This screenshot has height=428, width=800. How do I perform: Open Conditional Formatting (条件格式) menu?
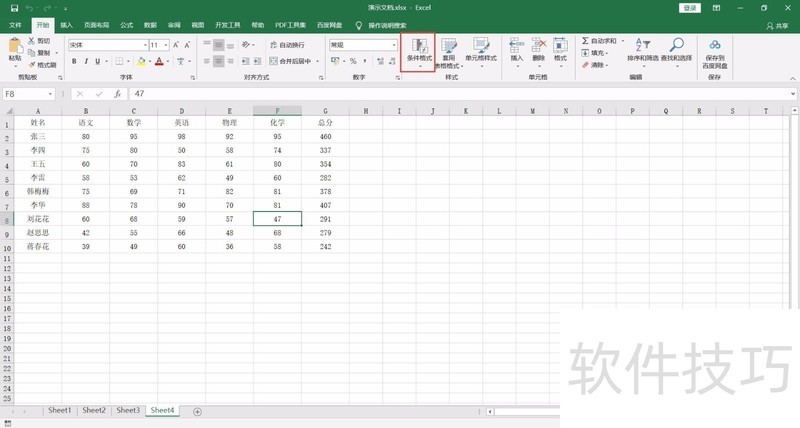(x=419, y=53)
